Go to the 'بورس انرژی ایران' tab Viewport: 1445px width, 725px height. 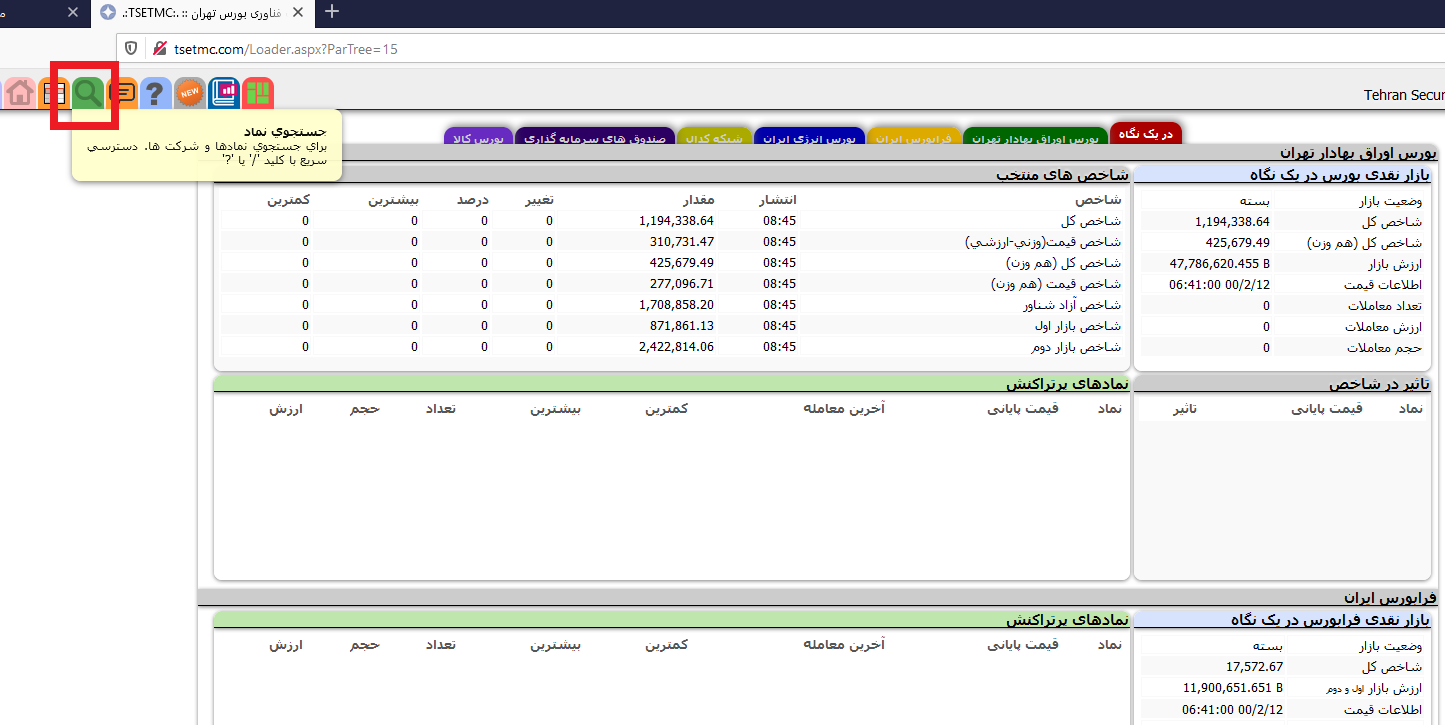click(809, 138)
